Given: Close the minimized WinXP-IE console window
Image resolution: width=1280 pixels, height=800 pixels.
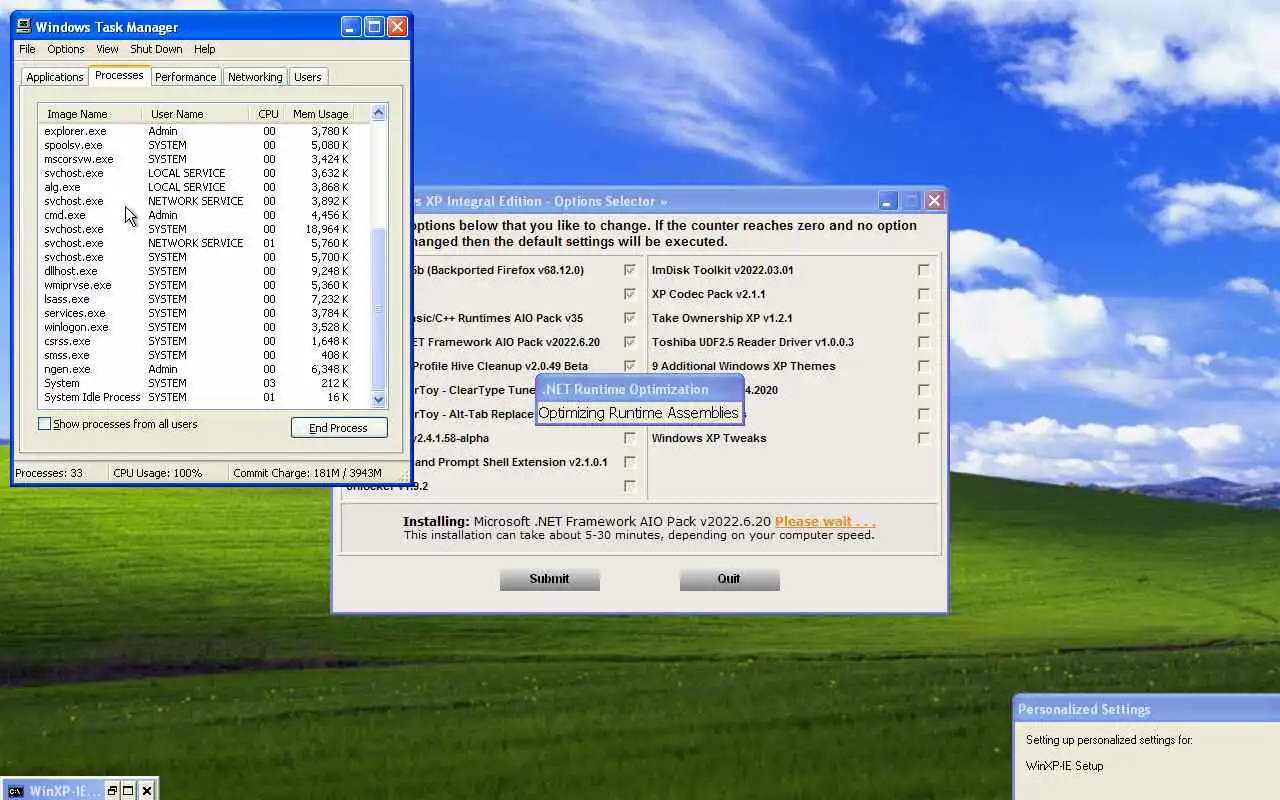Looking at the screenshot, I should click(x=147, y=791).
